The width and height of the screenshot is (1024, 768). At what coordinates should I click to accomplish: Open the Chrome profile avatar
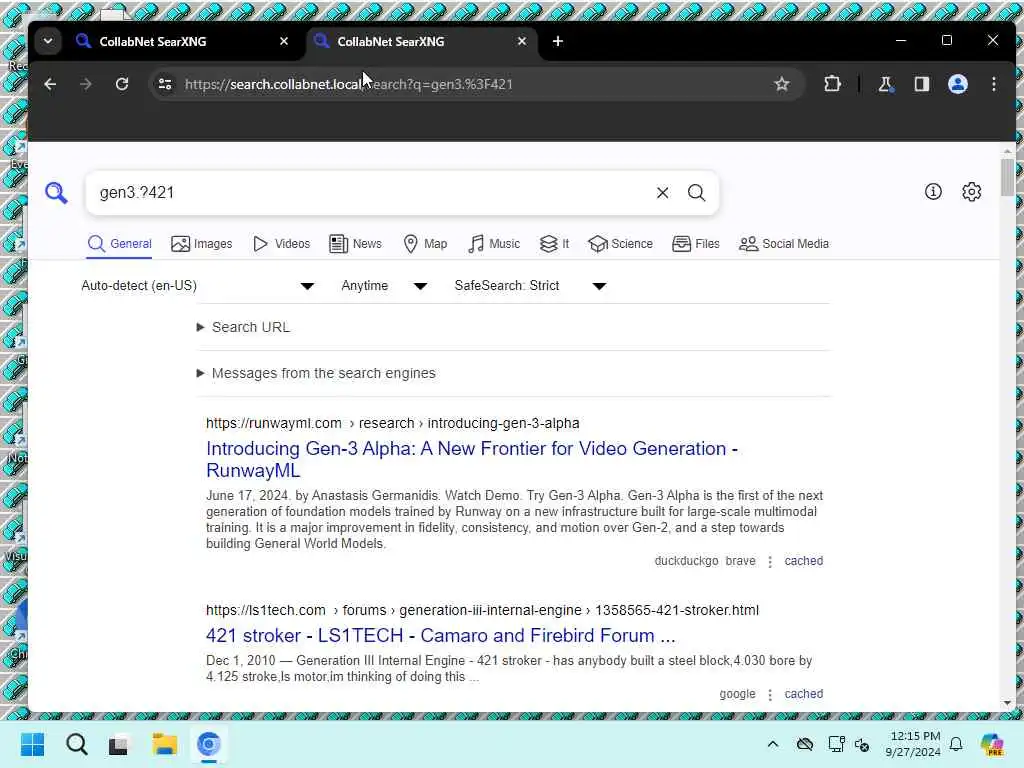(x=958, y=84)
